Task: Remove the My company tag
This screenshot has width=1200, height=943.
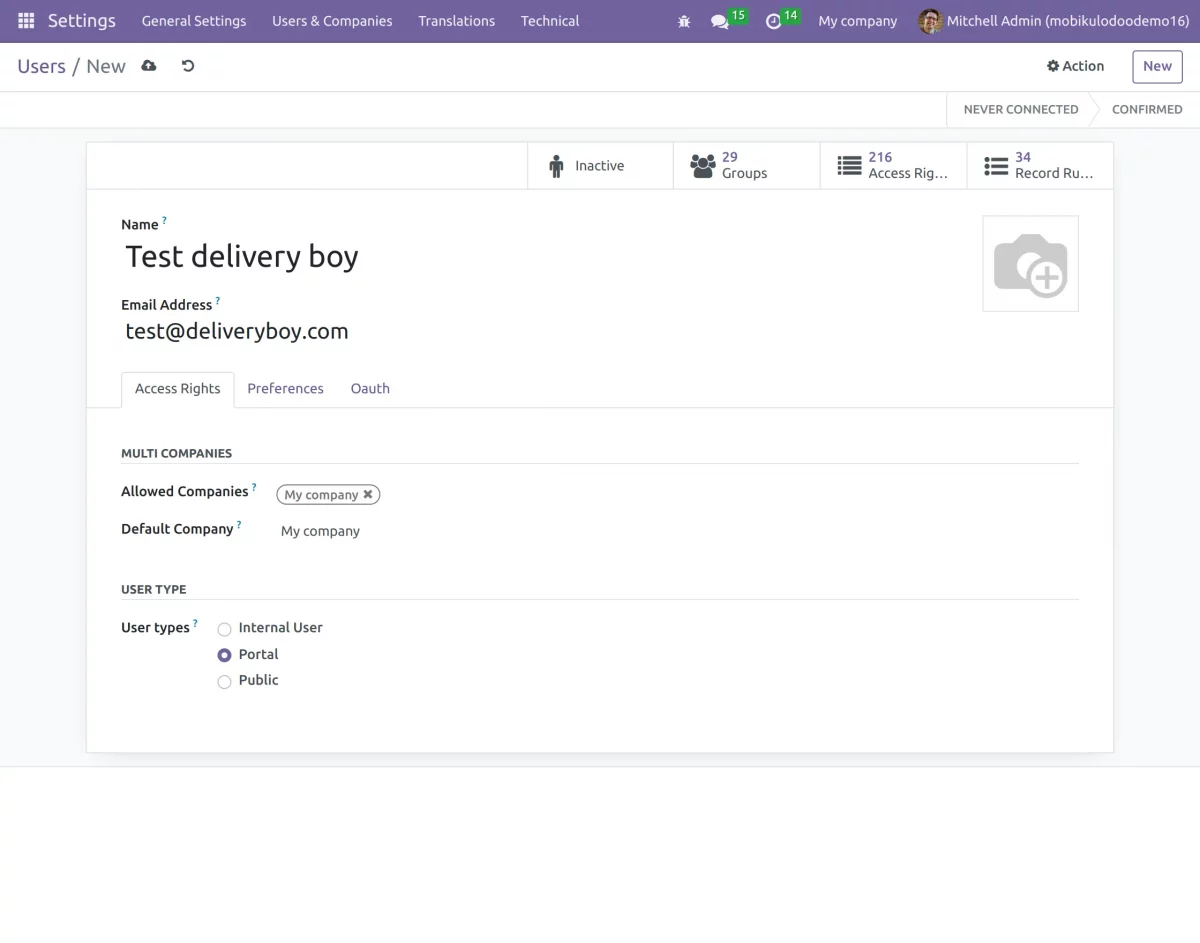Action: (368, 494)
